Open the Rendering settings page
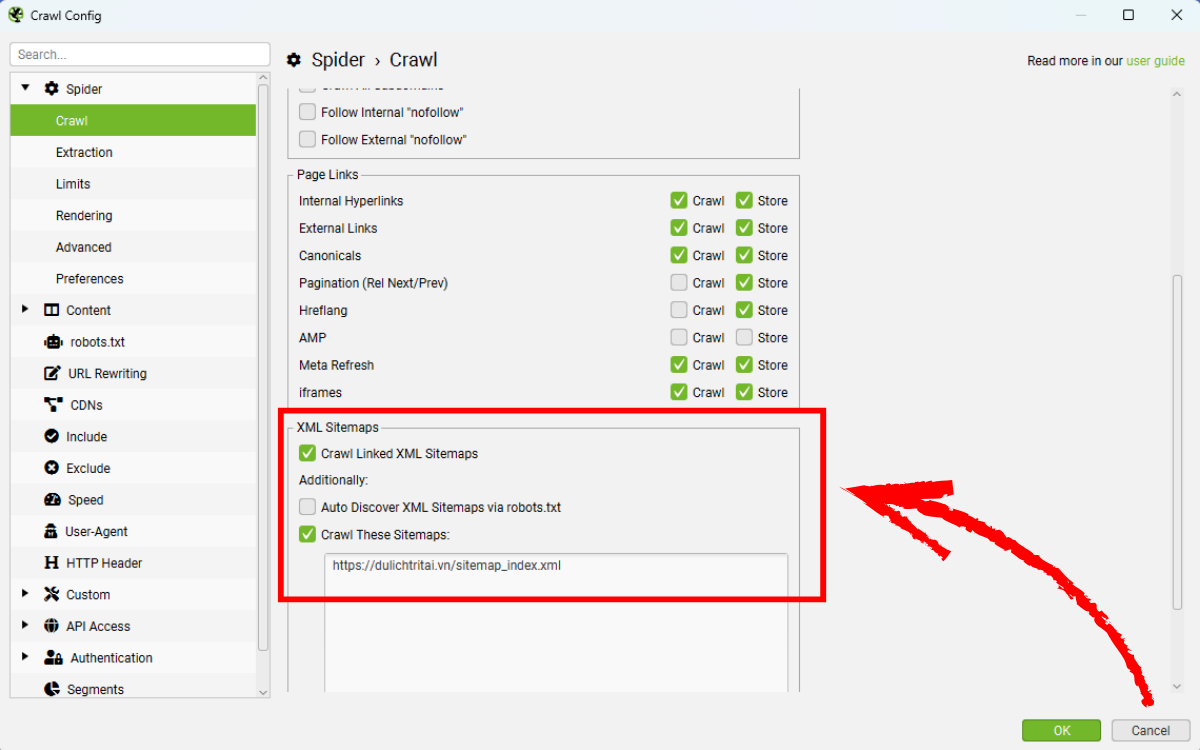Viewport: 1200px width, 750px height. coord(84,215)
